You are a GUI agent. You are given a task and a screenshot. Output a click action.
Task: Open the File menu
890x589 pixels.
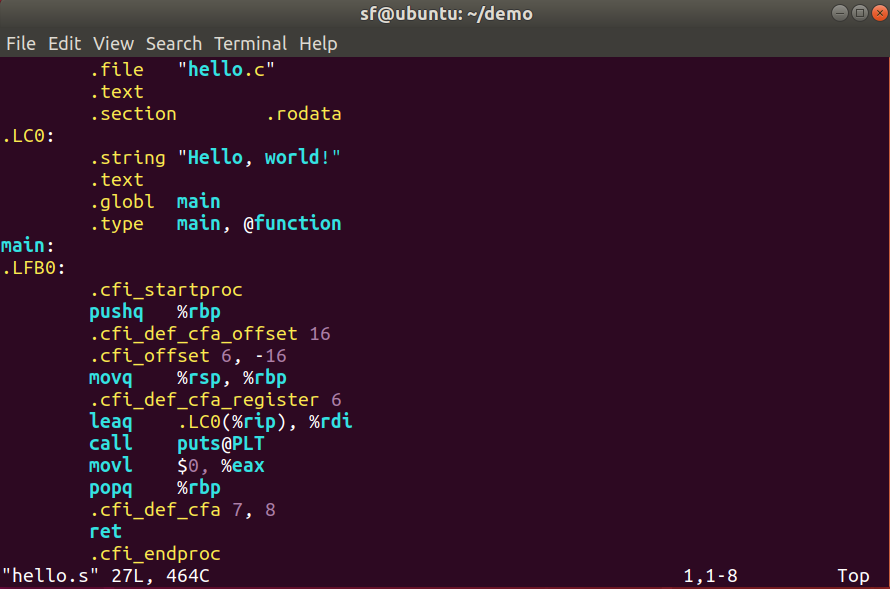click(x=21, y=44)
